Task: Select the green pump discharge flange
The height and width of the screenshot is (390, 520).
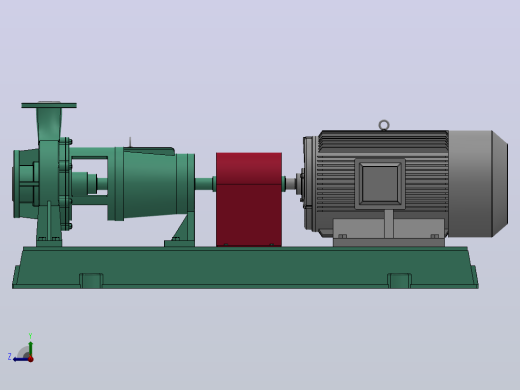Action: (x=49, y=105)
